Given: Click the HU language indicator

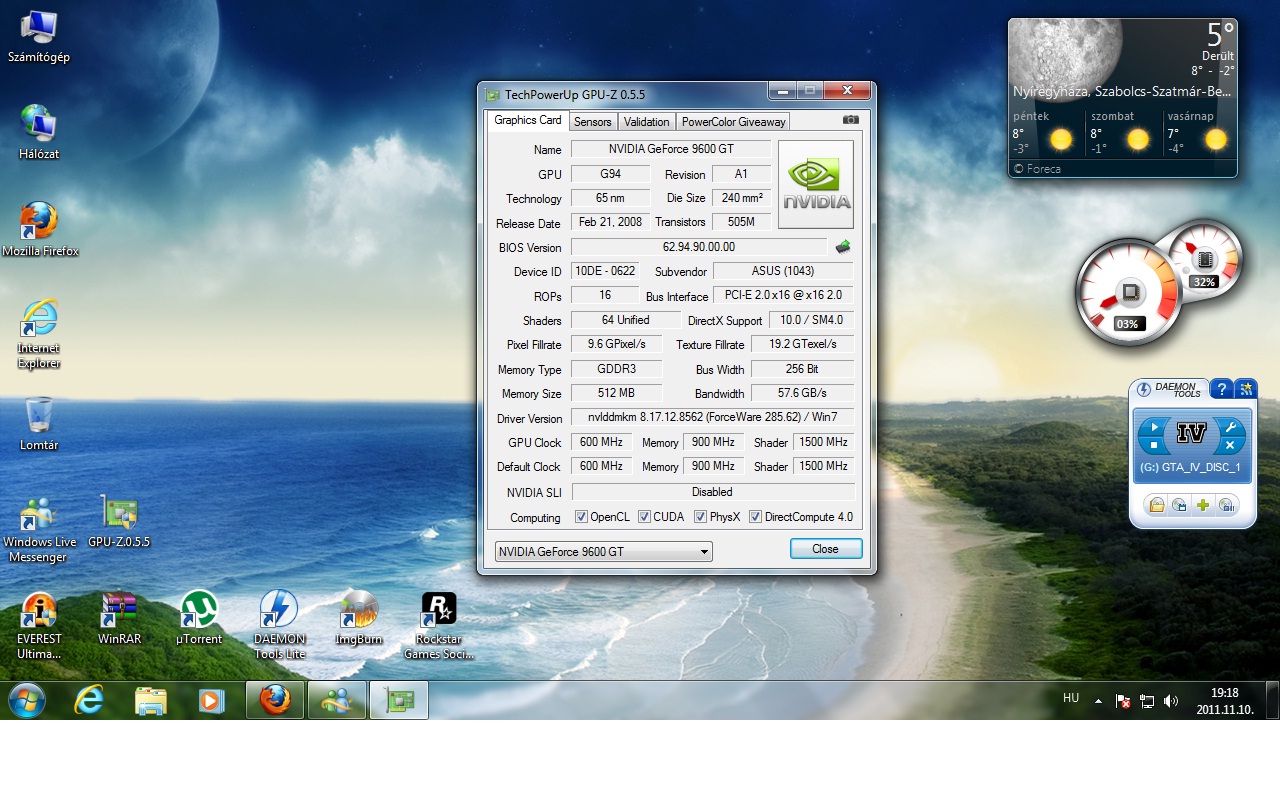Looking at the screenshot, I should point(1071,698).
